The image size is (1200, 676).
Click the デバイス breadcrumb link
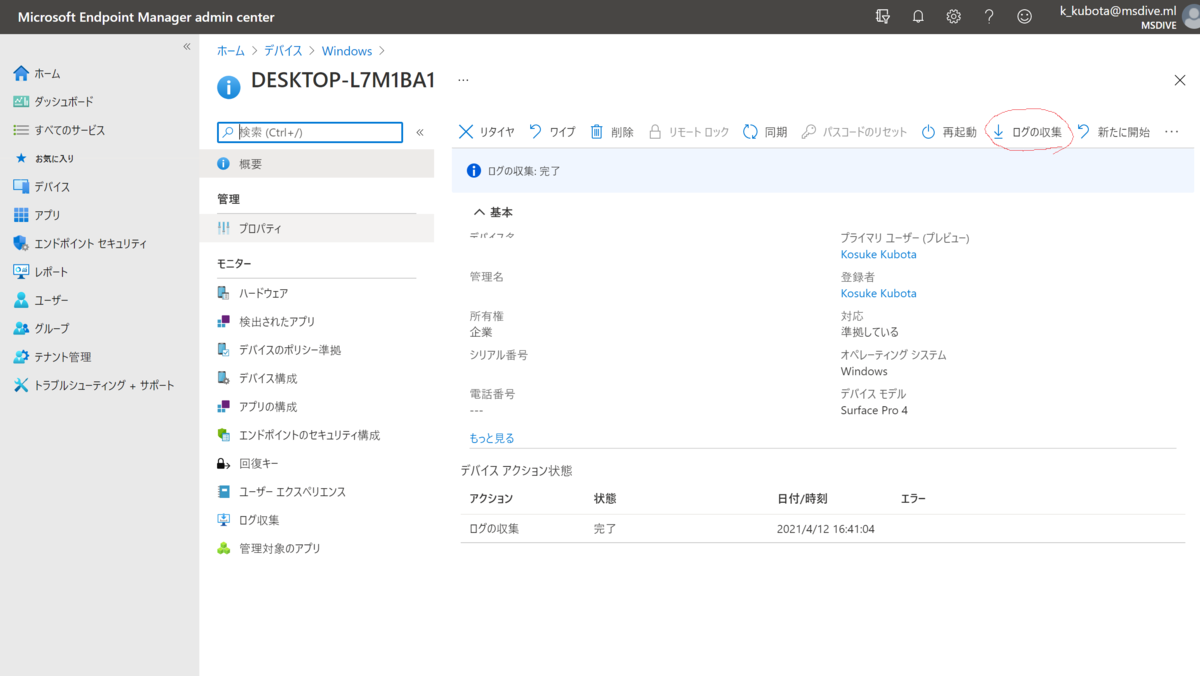pos(283,51)
